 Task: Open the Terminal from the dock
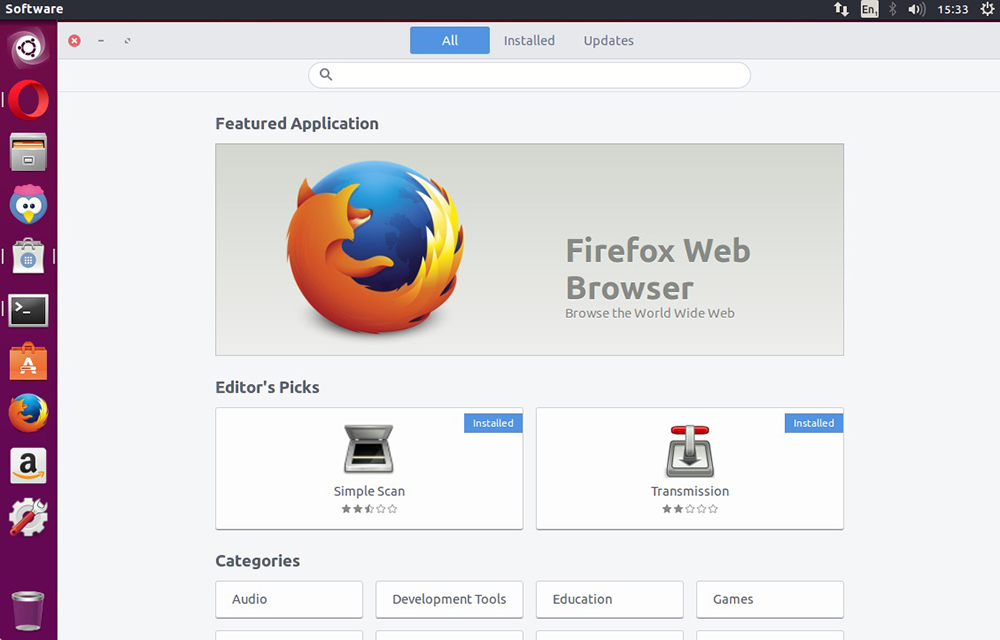[x=28, y=310]
